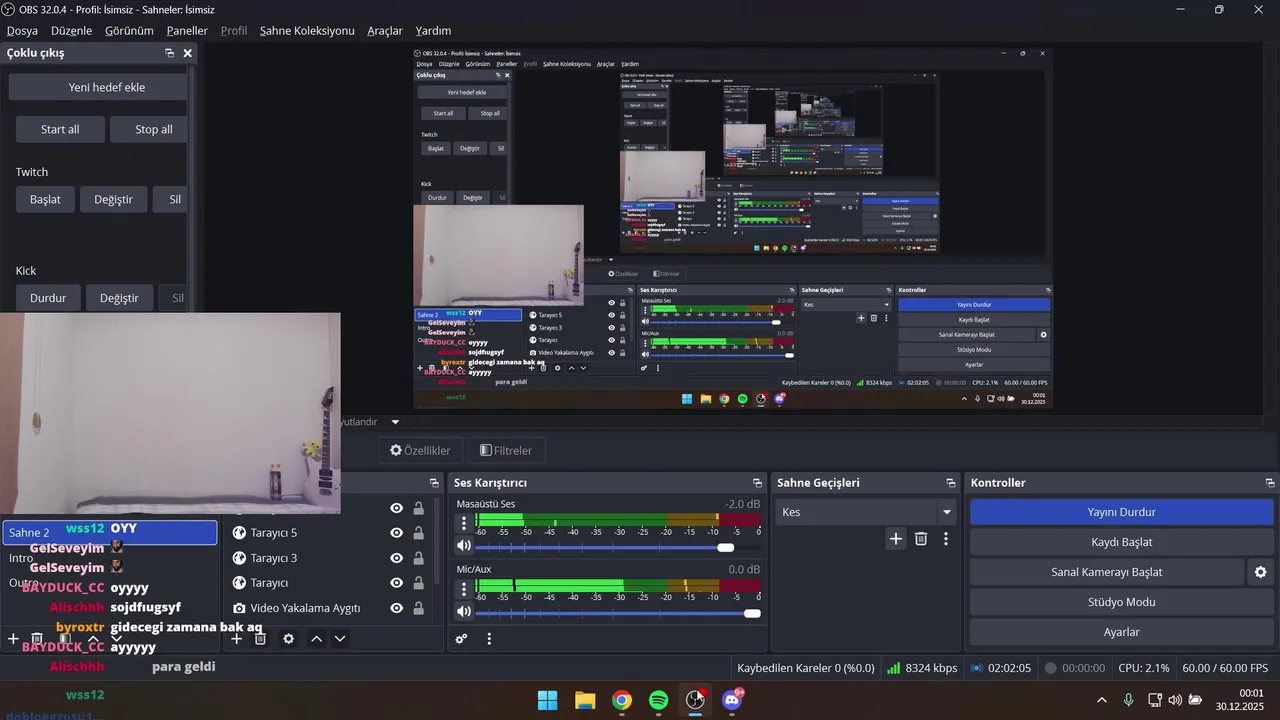
Task: Stop streaming with Yayını Durdur
Action: 1121,512
